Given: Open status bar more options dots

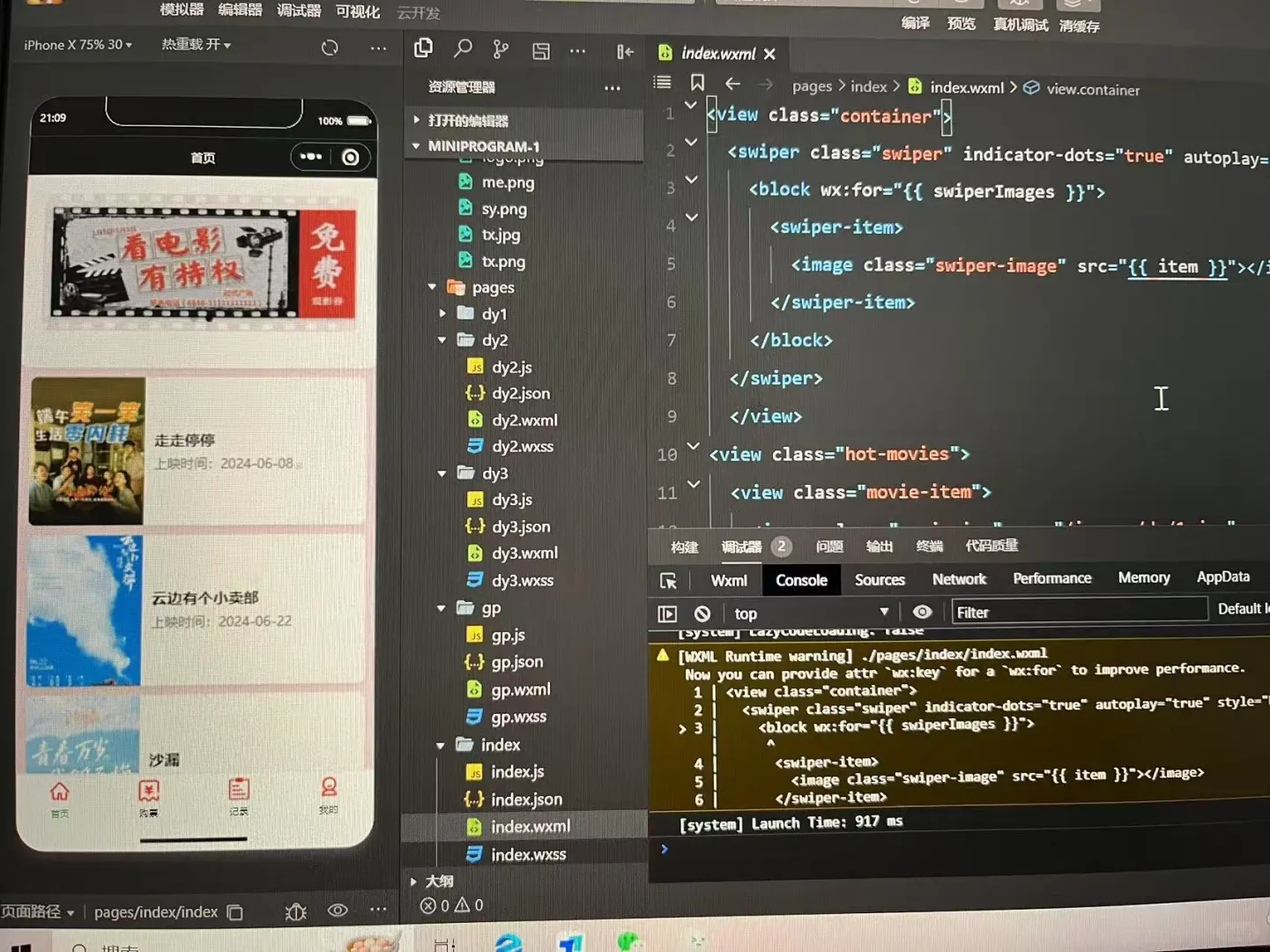Looking at the screenshot, I should pyautogui.click(x=378, y=910).
